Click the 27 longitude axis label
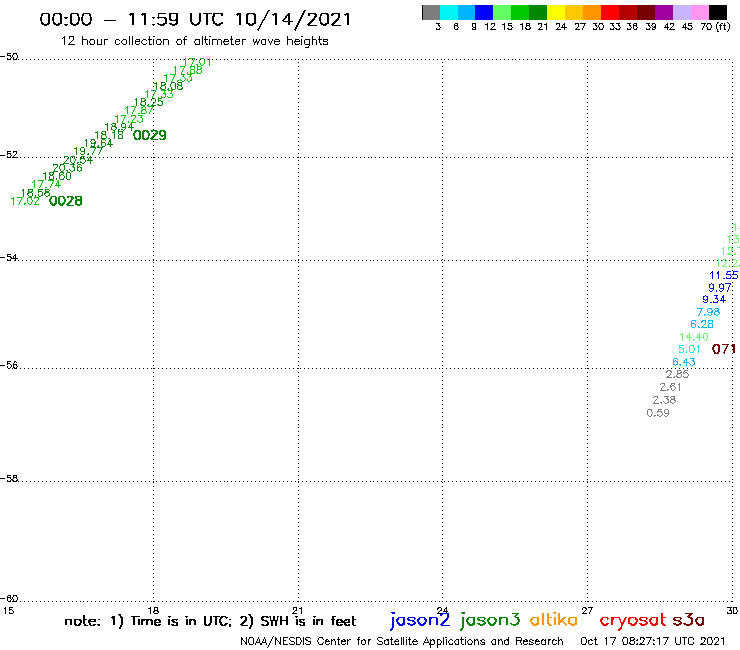 (587, 610)
